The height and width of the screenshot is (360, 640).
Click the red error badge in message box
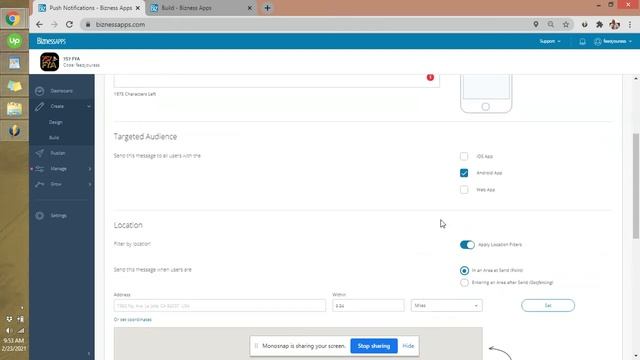pyautogui.click(x=430, y=78)
